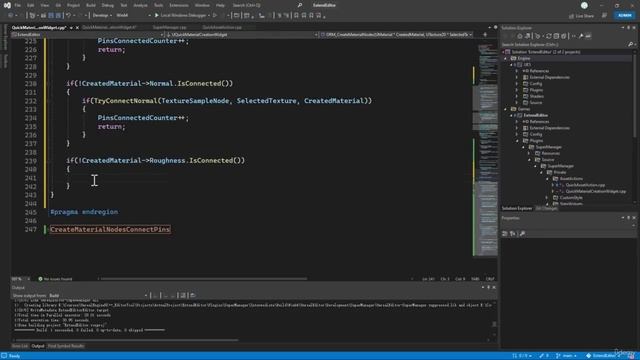The width and height of the screenshot is (640, 360).
Task: Collapse the UE5 project node
Action: pyautogui.click(x=511, y=64)
